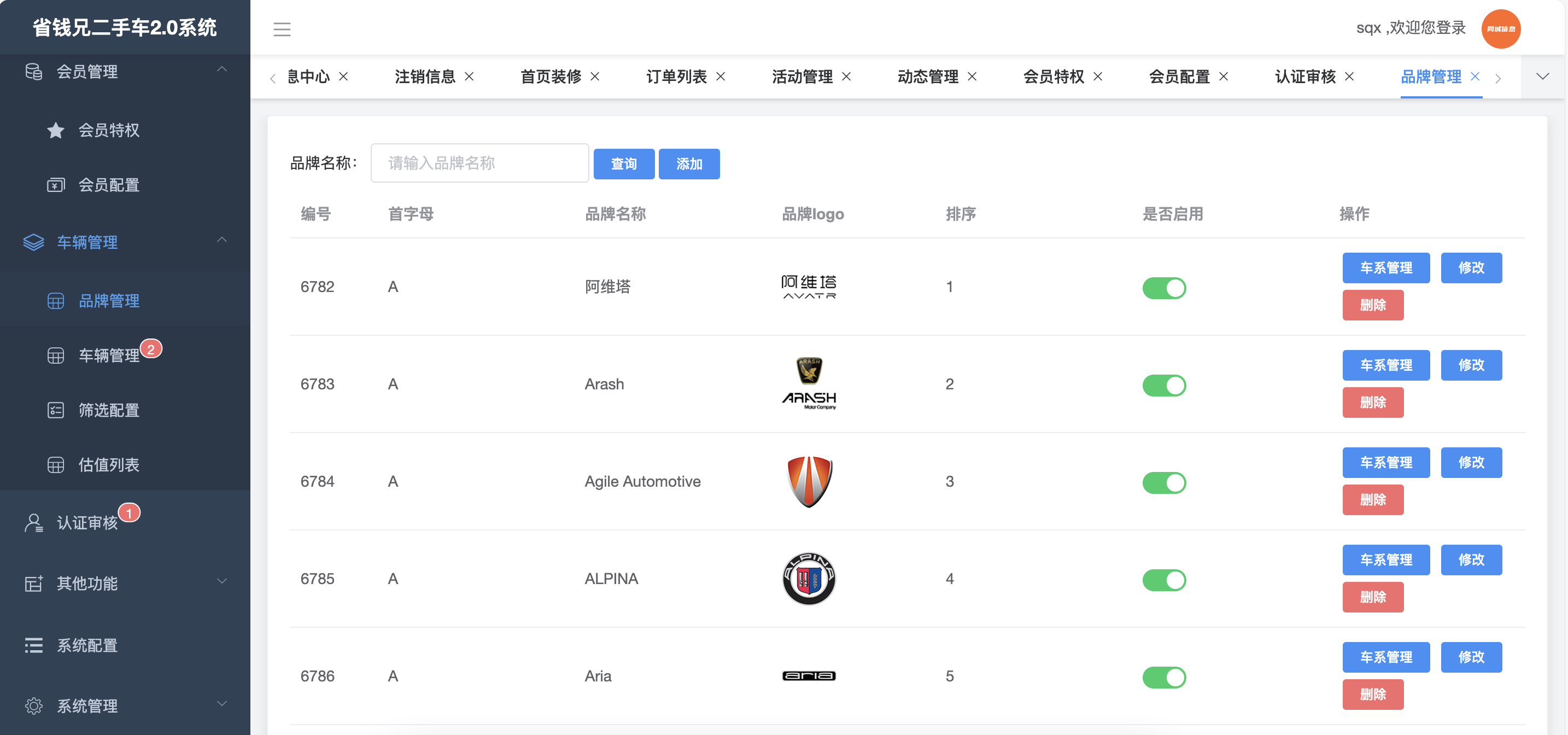Open the Aria logo image
This screenshot has width=1568, height=735.
[x=809, y=676]
